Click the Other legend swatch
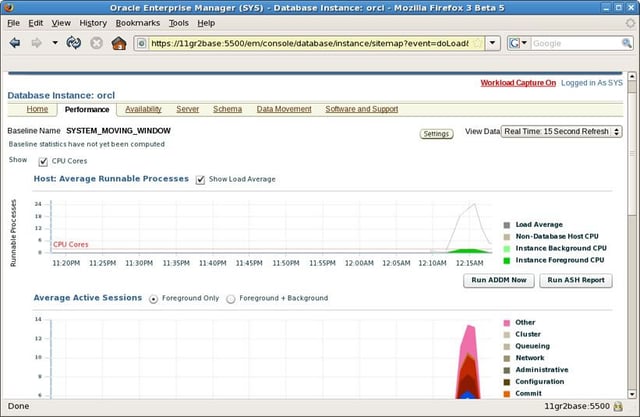Image resolution: width=640 pixels, height=417 pixels. click(x=507, y=323)
